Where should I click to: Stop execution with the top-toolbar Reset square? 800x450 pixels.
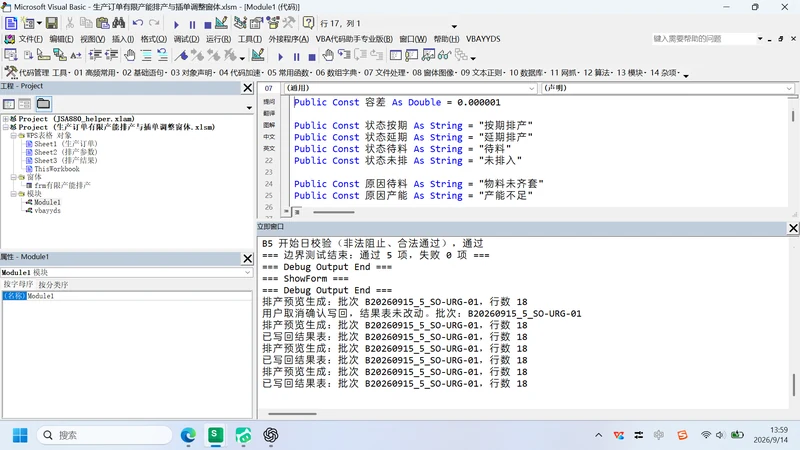point(208,24)
